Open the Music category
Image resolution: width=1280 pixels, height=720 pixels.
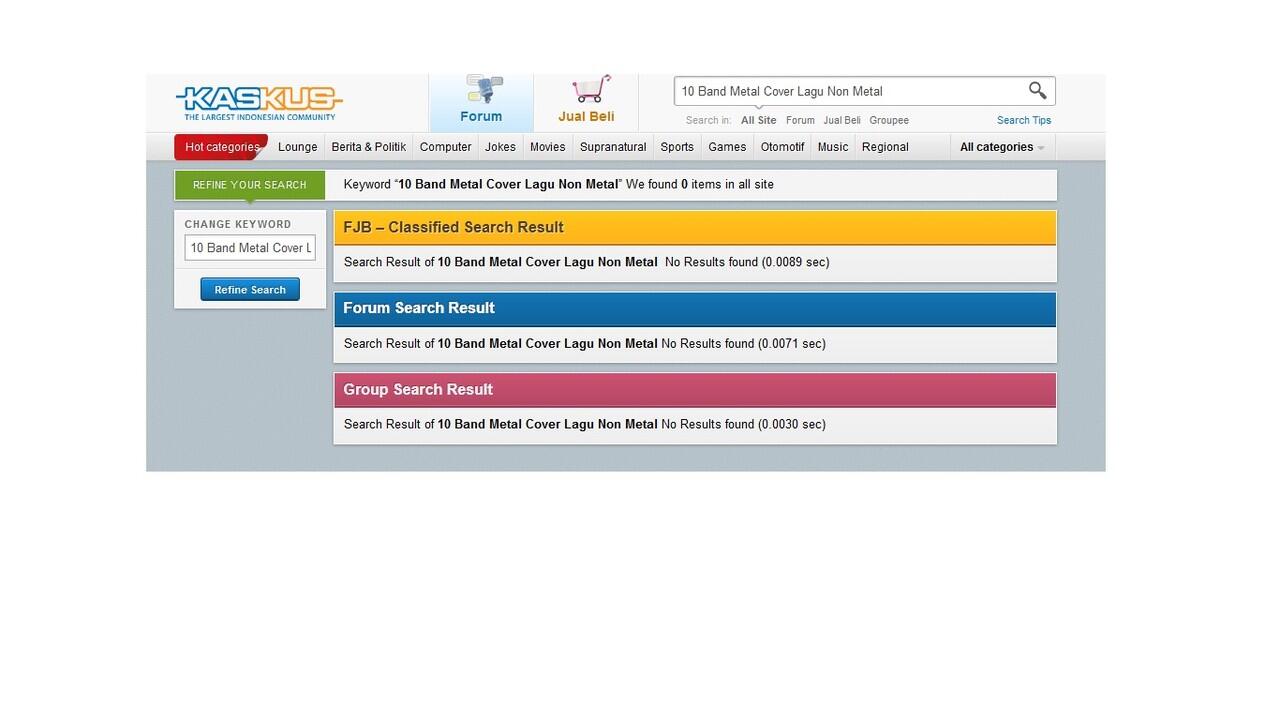(833, 147)
